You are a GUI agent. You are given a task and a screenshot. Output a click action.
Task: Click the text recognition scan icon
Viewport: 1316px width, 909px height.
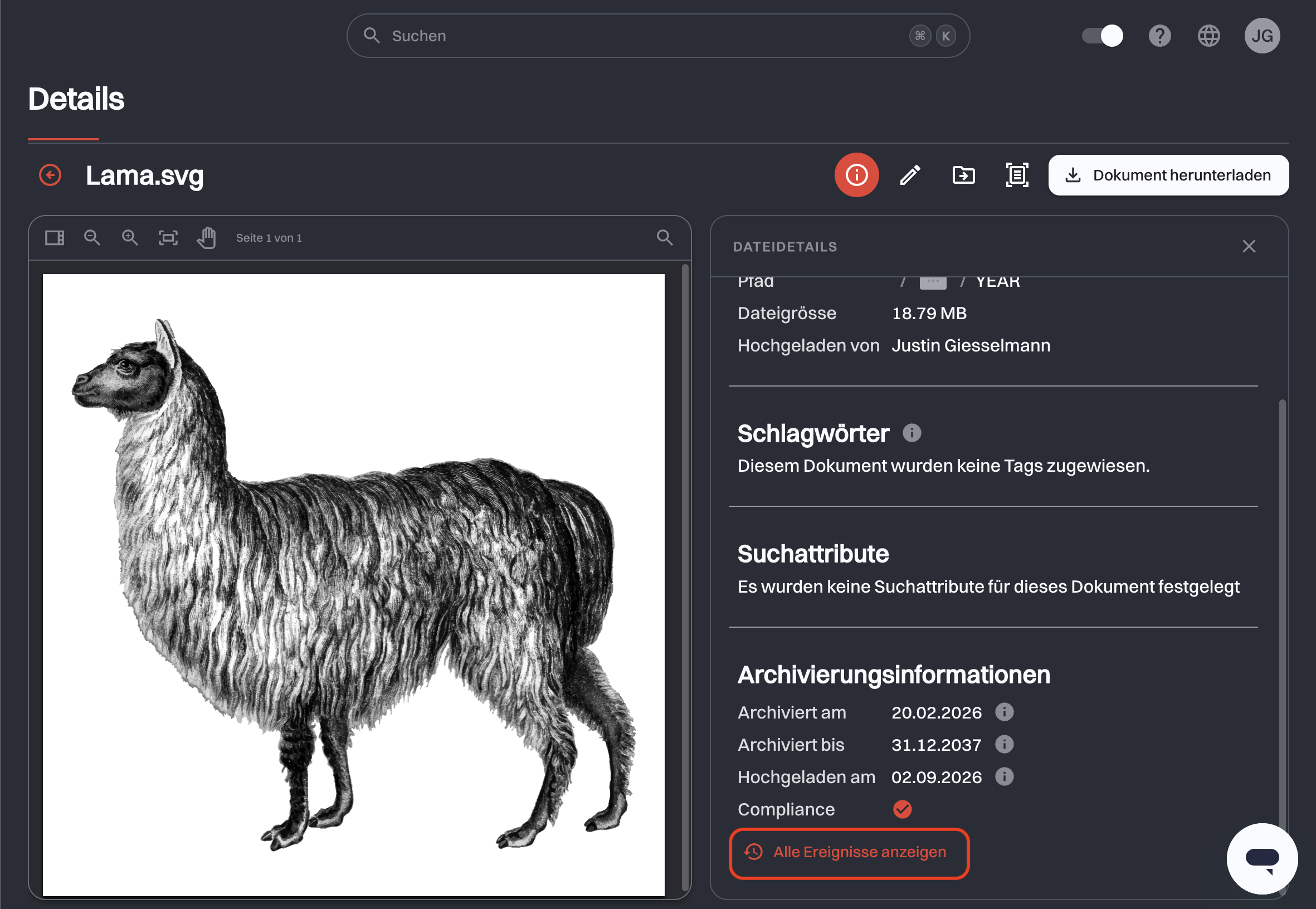[x=1017, y=175]
